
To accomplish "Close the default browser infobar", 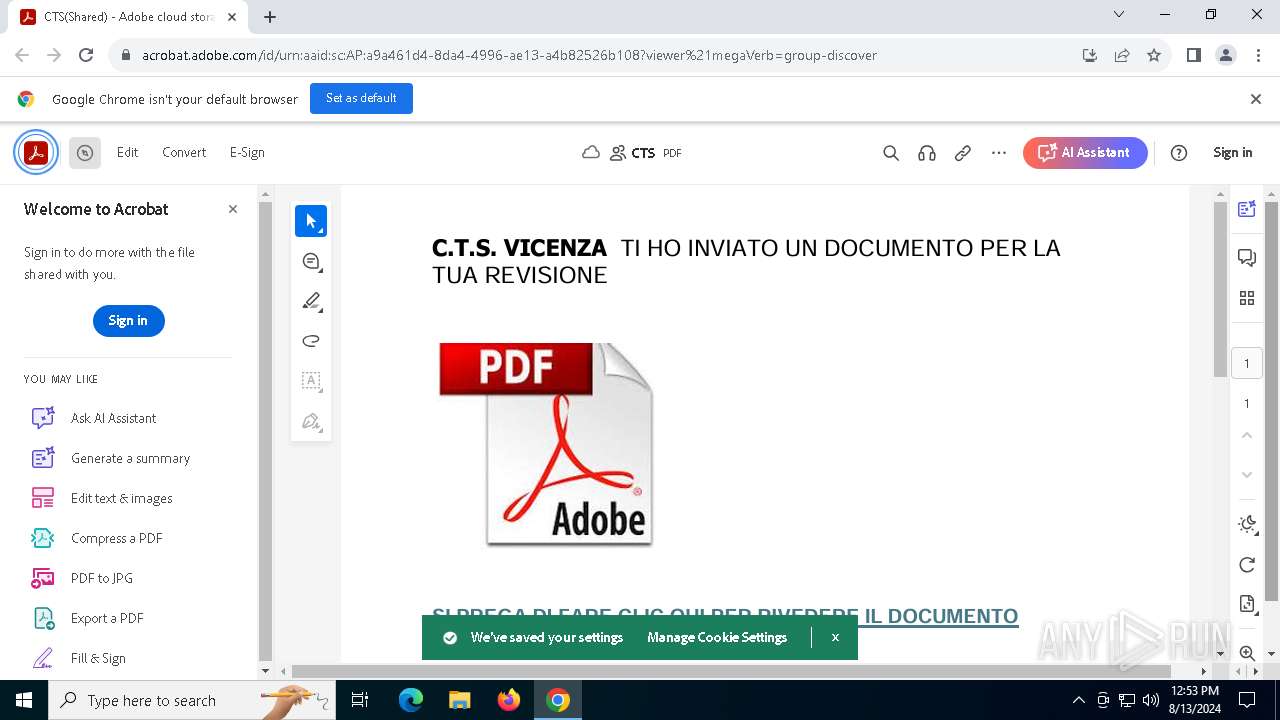I will 1256,99.
